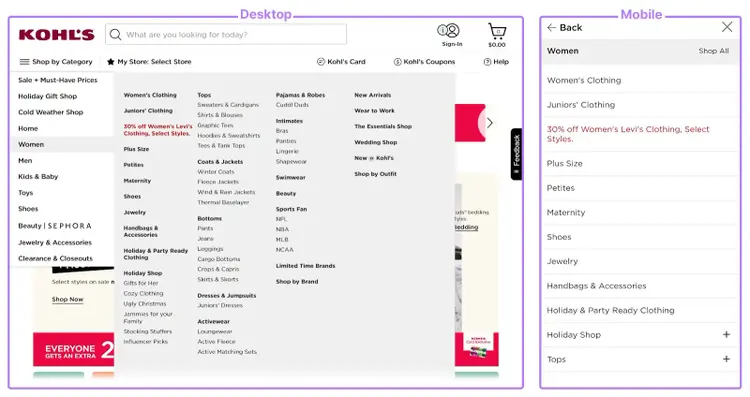Select Men category
This screenshot has width=750, height=397.
[x=25, y=160]
